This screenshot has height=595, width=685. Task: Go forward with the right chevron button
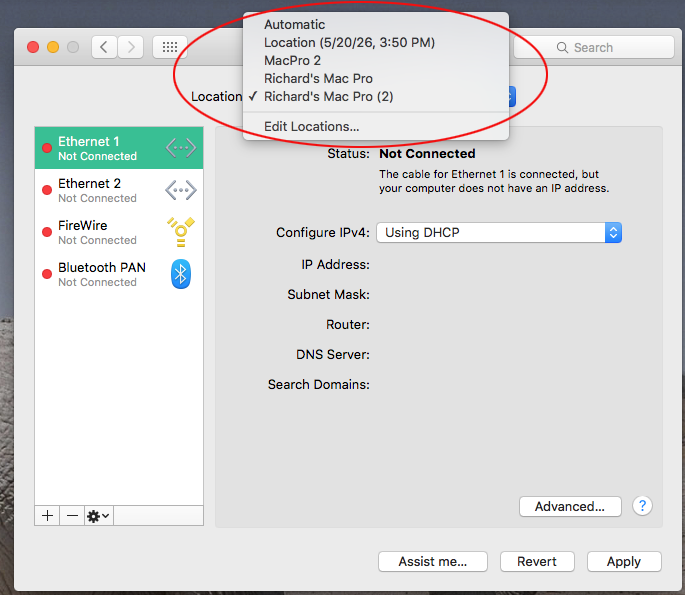pyautogui.click(x=131, y=47)
